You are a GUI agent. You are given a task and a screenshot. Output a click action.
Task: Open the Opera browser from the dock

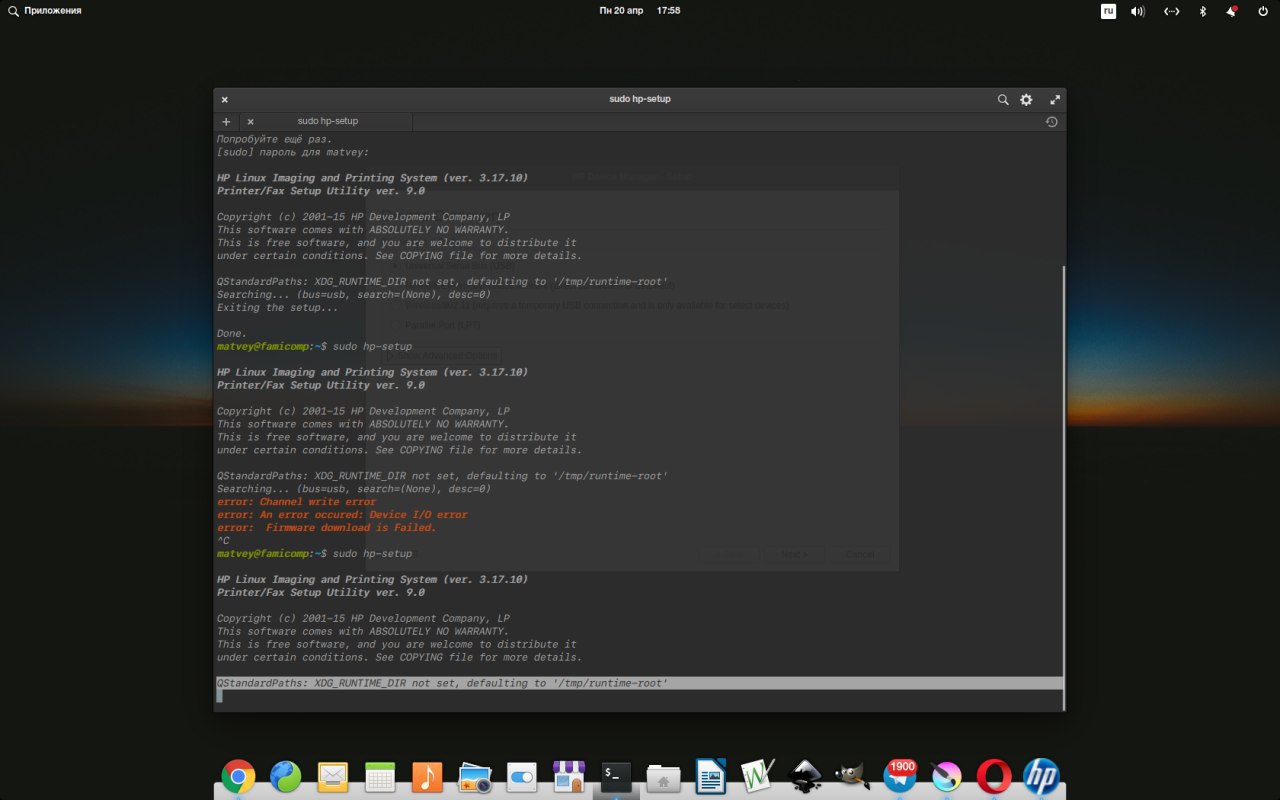point(994,776)
